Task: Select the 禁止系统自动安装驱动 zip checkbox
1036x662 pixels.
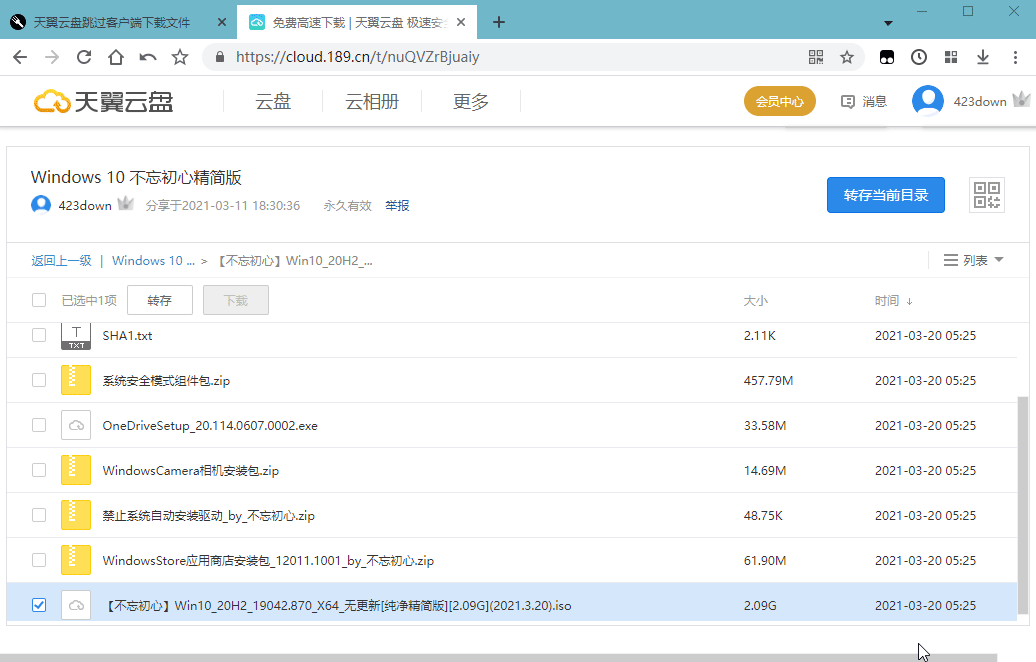Action: pos(39,515)
